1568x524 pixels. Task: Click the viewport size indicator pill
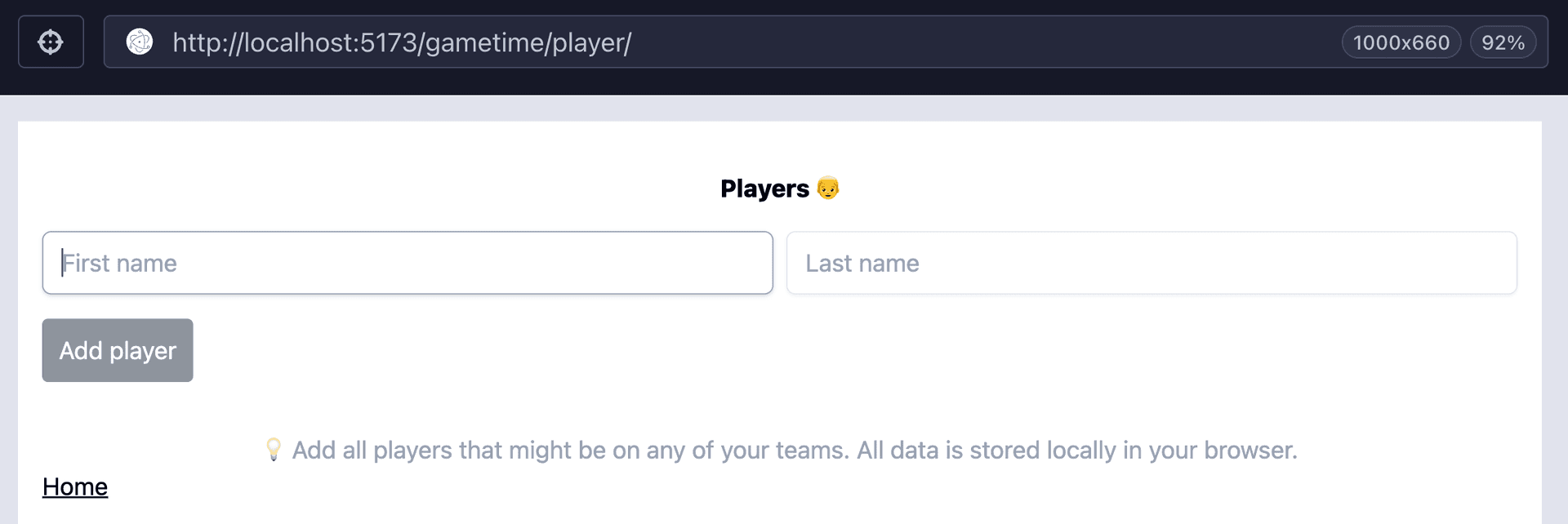point(1401,42)
